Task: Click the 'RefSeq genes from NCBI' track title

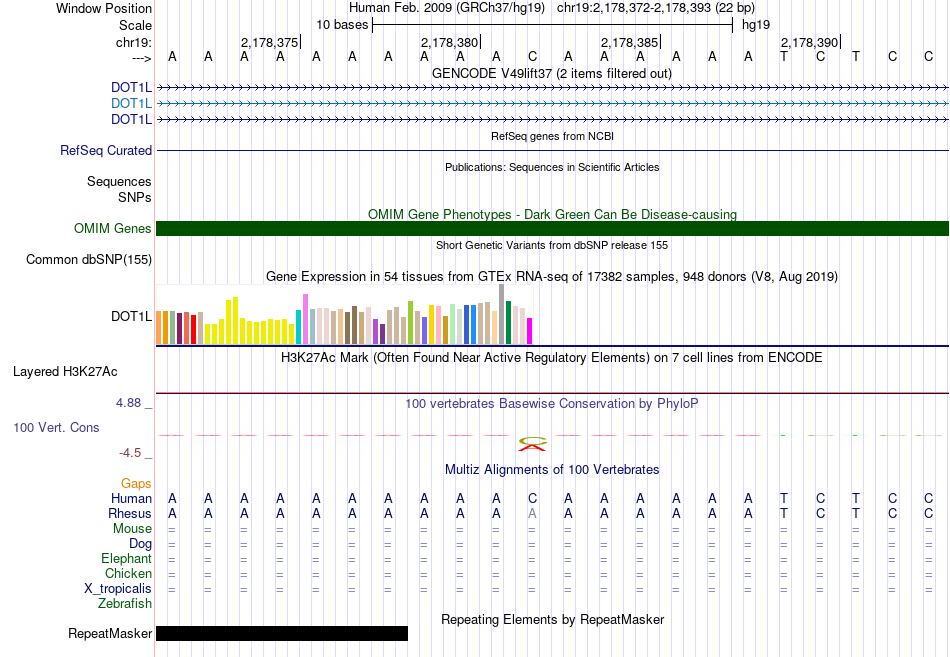Action: 552,136
